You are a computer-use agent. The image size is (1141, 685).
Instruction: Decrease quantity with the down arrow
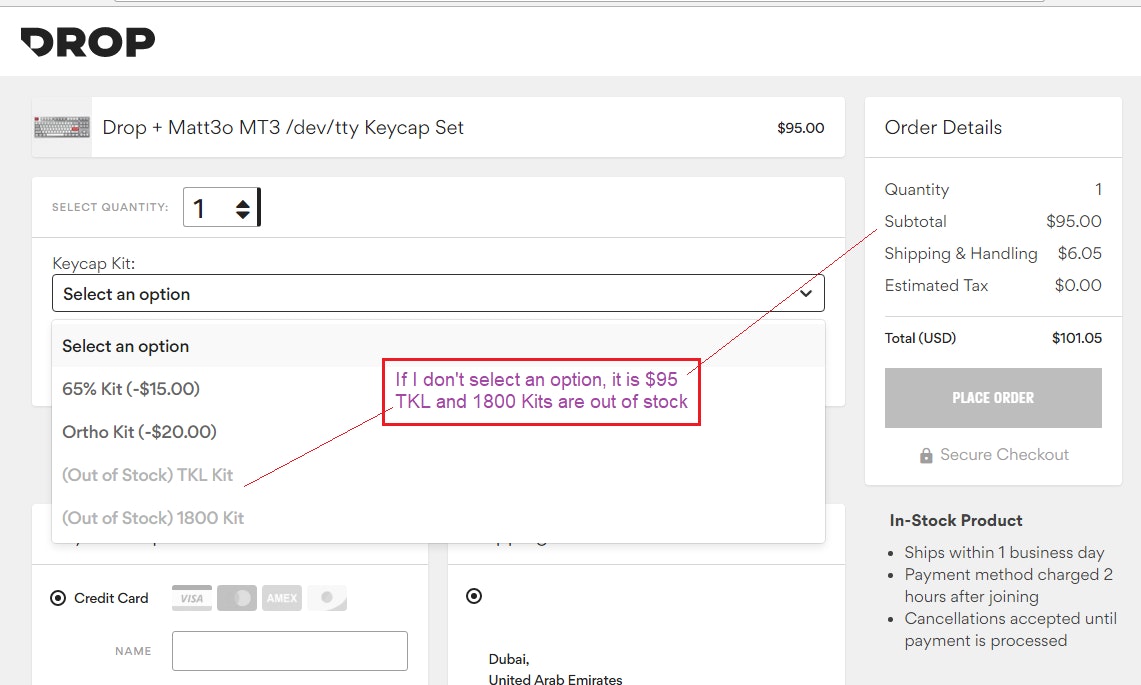(243, 215)
